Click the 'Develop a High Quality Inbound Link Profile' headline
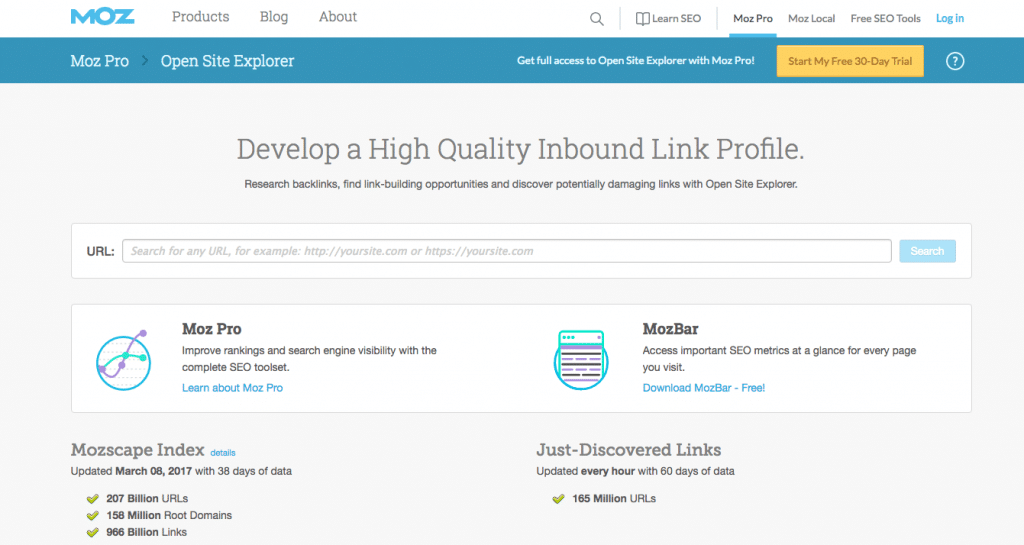 click(x=520, y=149)
